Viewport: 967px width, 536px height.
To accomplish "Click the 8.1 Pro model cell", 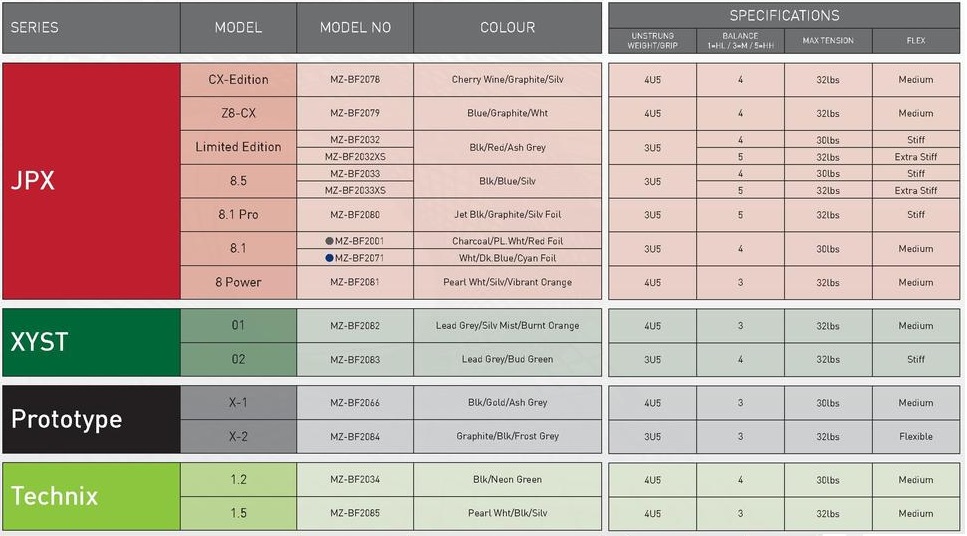I will (x=238, y=214).
